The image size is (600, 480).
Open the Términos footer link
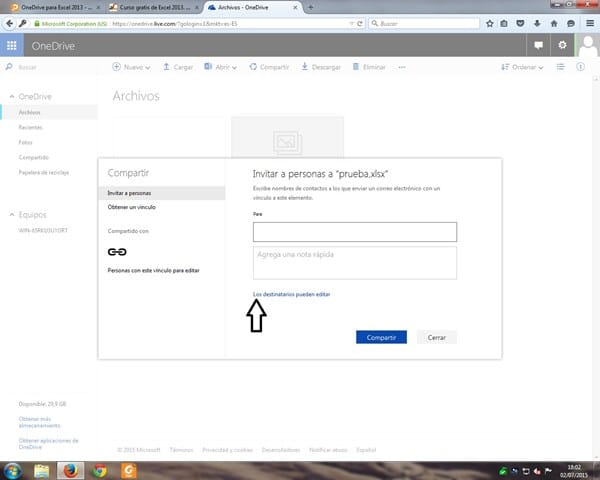click(181, 450)
